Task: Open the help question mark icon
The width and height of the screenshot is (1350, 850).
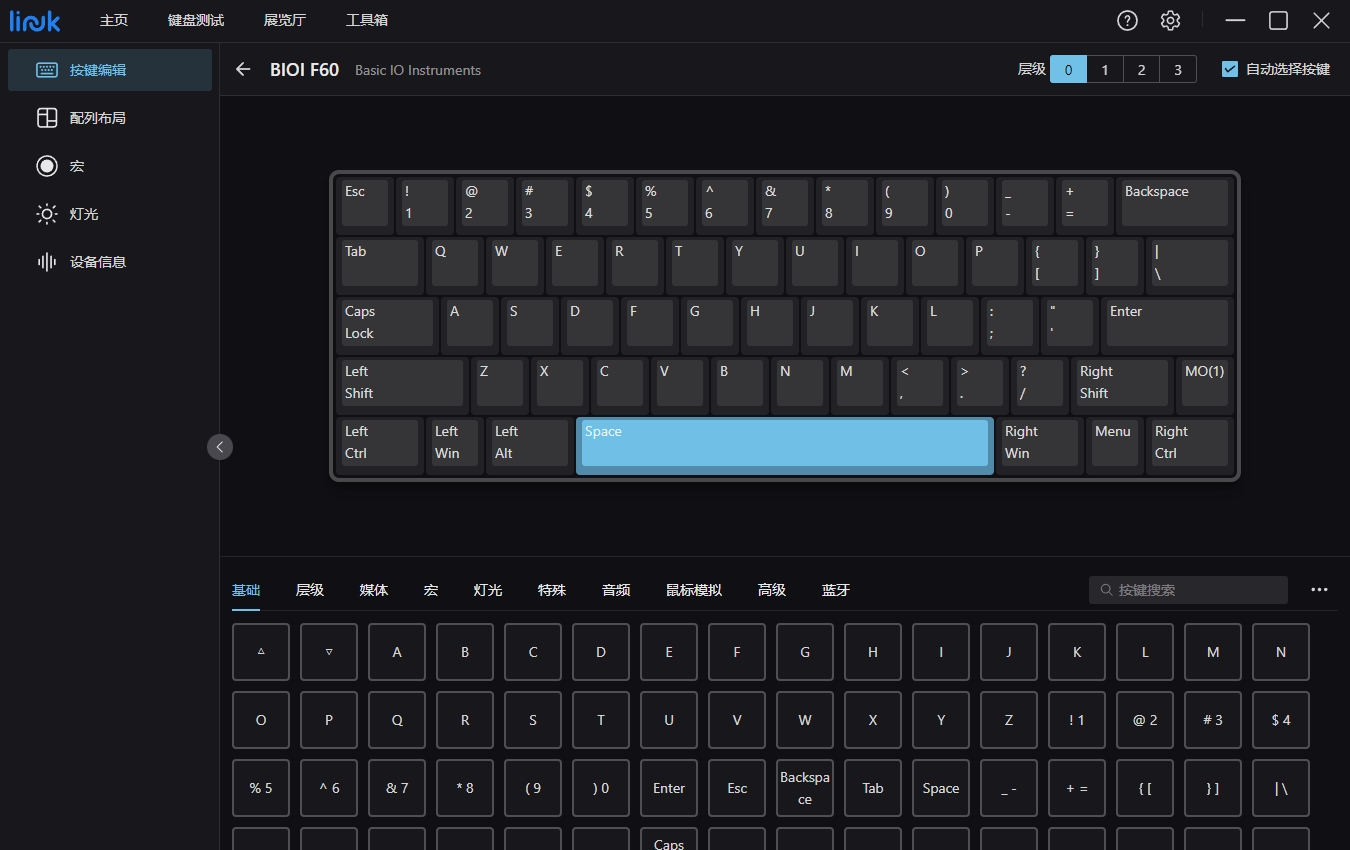Action: tap(1127, 21)
